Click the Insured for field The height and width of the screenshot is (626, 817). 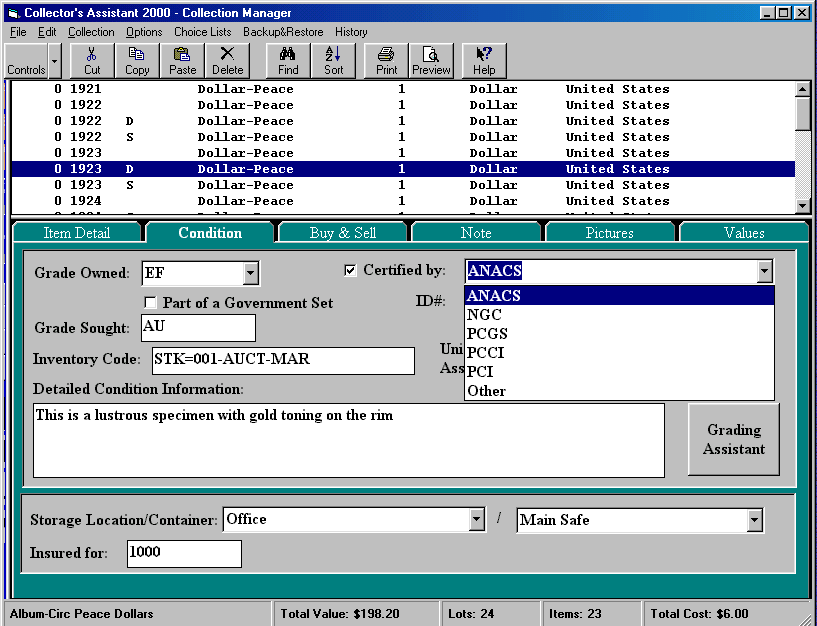[184, 553]
